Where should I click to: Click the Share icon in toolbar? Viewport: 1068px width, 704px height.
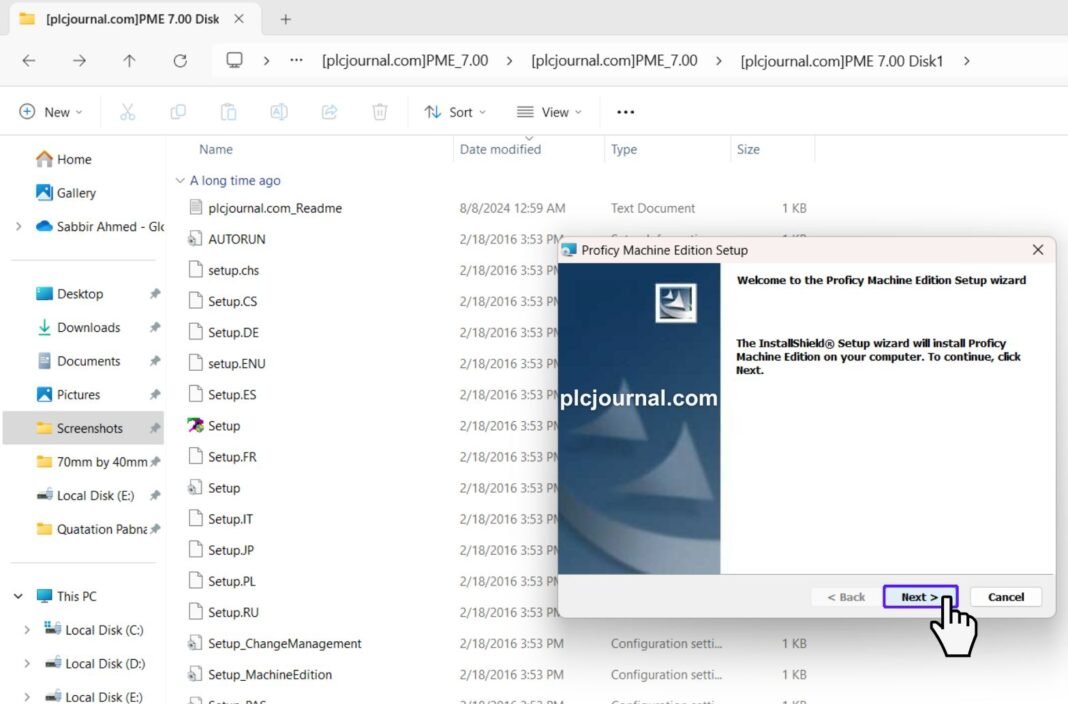coord(329,112)
